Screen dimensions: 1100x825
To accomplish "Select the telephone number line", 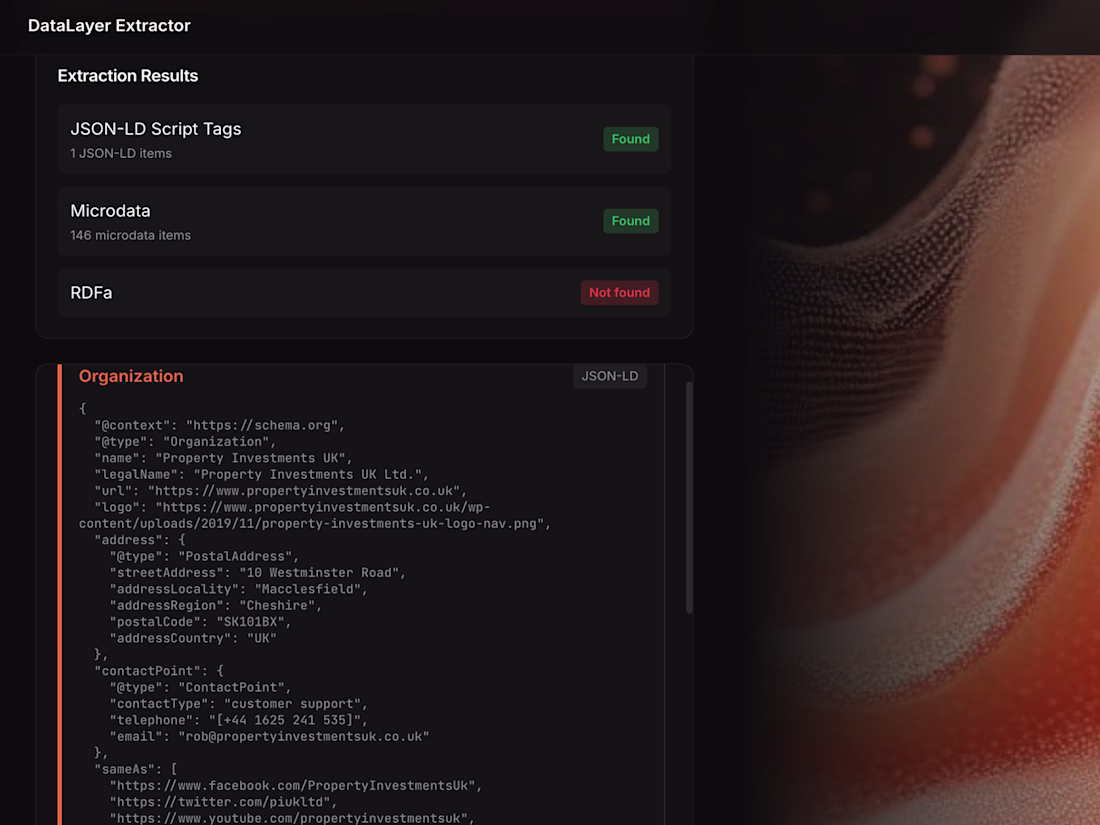I will (239, 720).
